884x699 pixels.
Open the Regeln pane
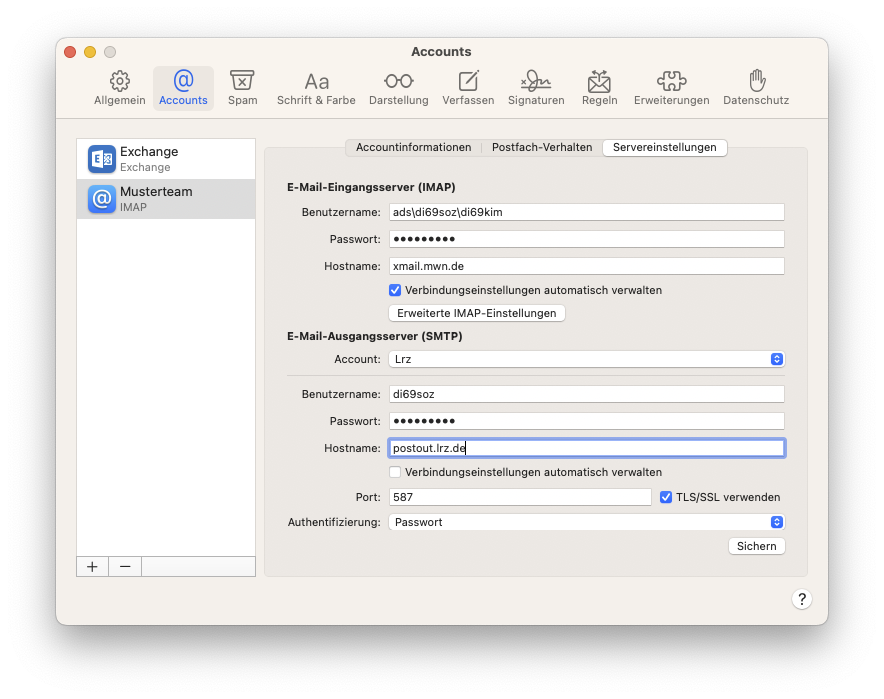pyautogui.click(x=599, y=88)
